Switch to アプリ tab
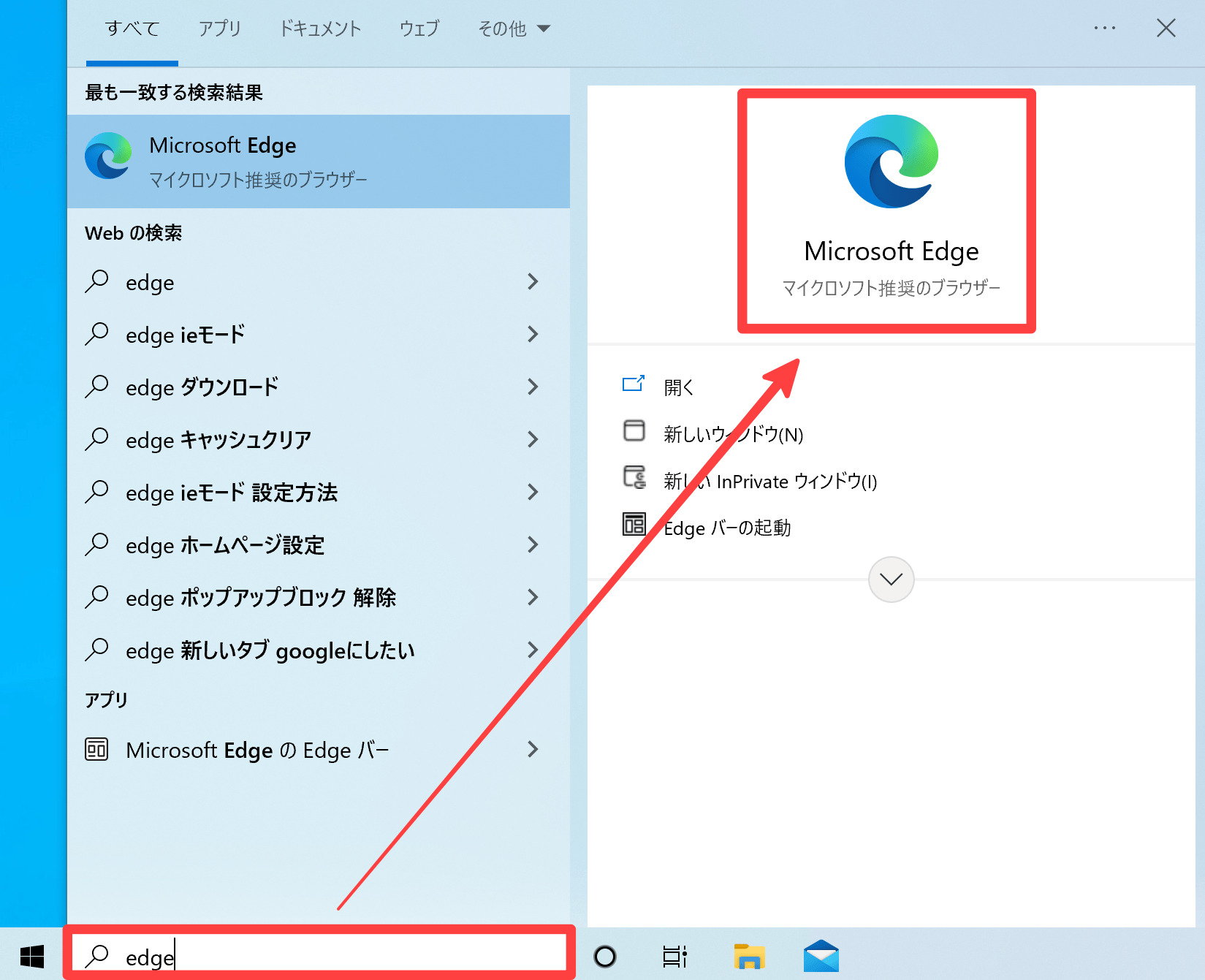Image resolution: width=1205 pixels, height=980 pixels. (220, 29)
